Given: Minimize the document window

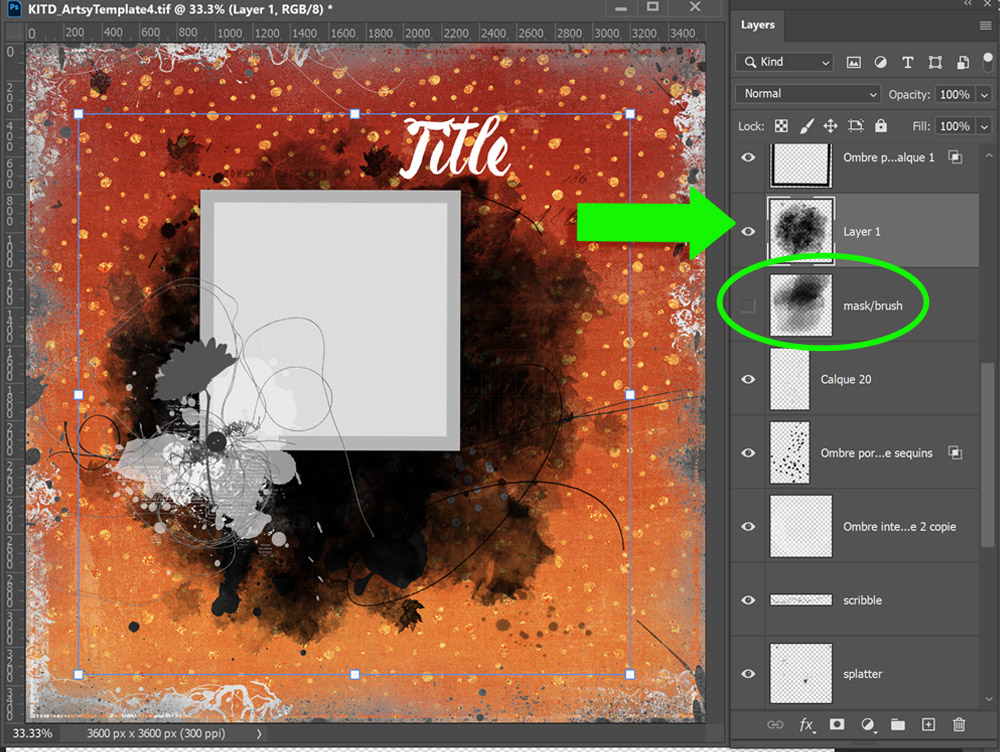Looking at the screenshot, I should tap(621, 8).
